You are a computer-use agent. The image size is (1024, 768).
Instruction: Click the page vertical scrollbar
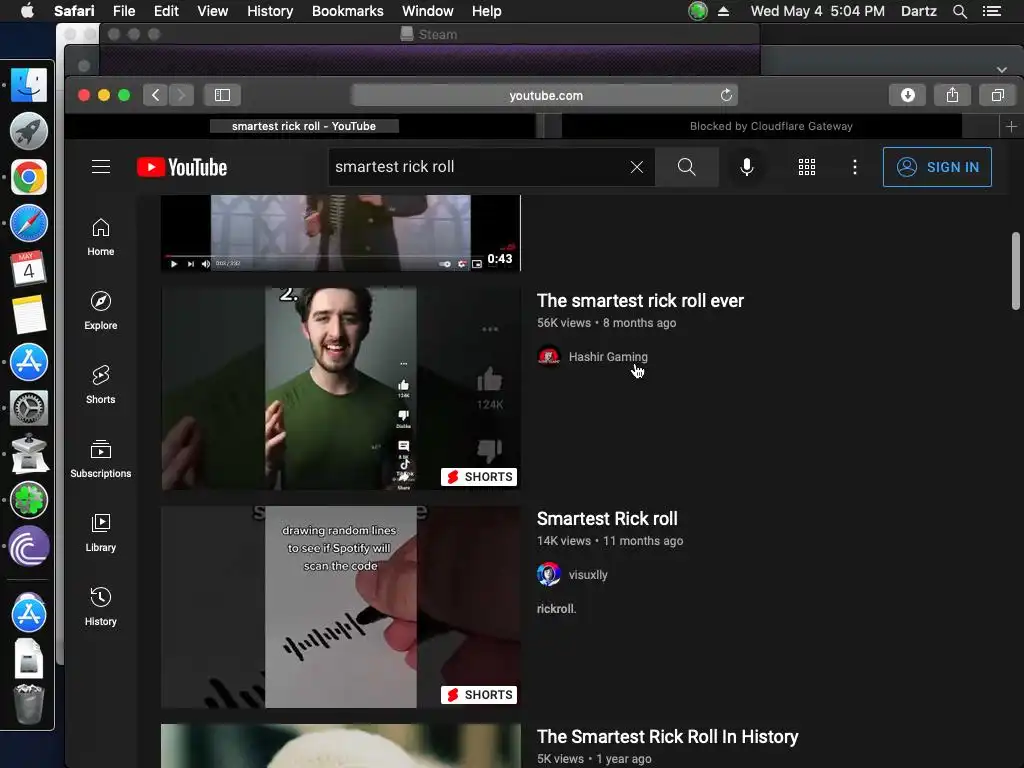1016,271
